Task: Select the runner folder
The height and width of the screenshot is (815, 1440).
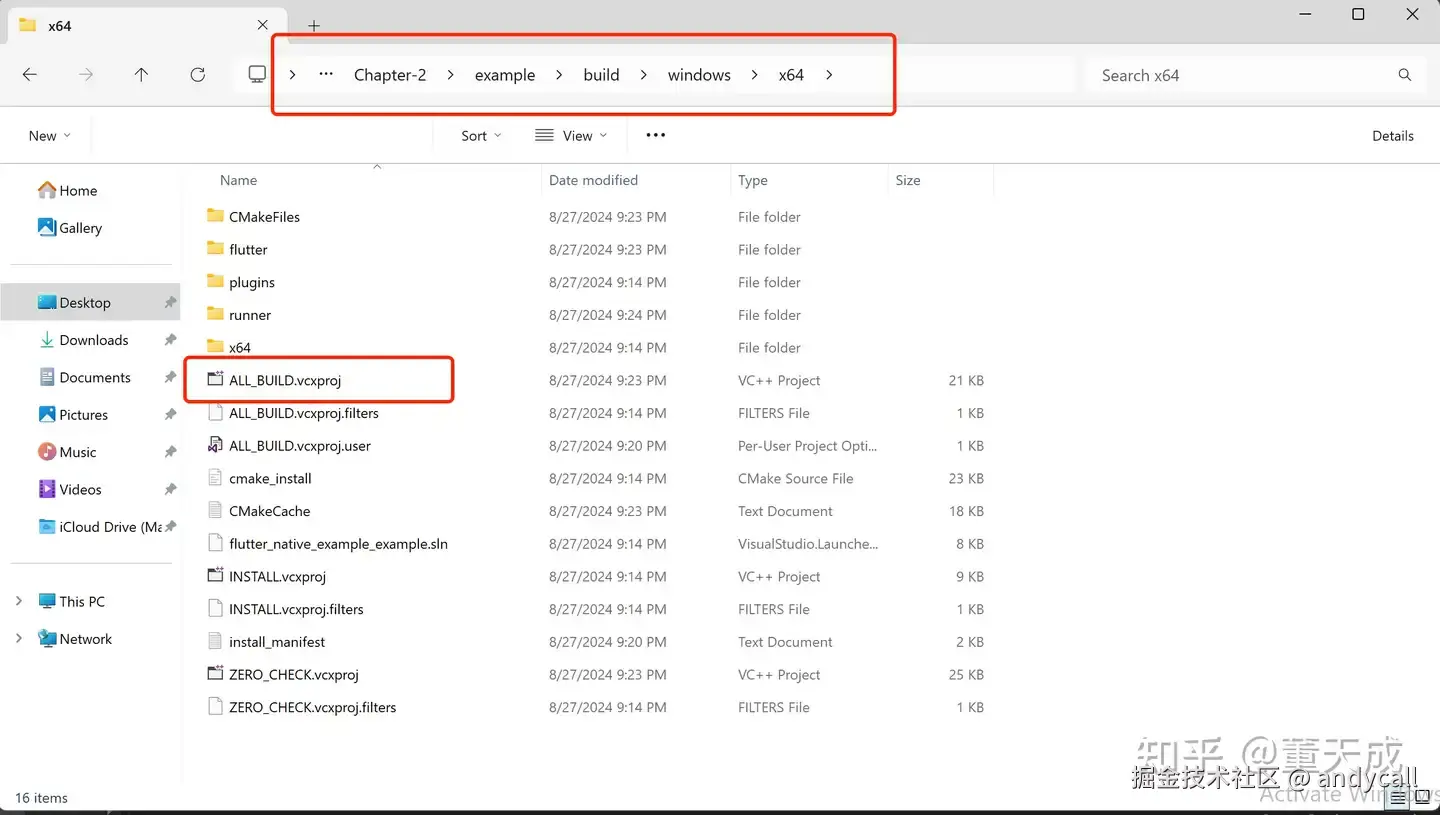Action: coord(250,315)
